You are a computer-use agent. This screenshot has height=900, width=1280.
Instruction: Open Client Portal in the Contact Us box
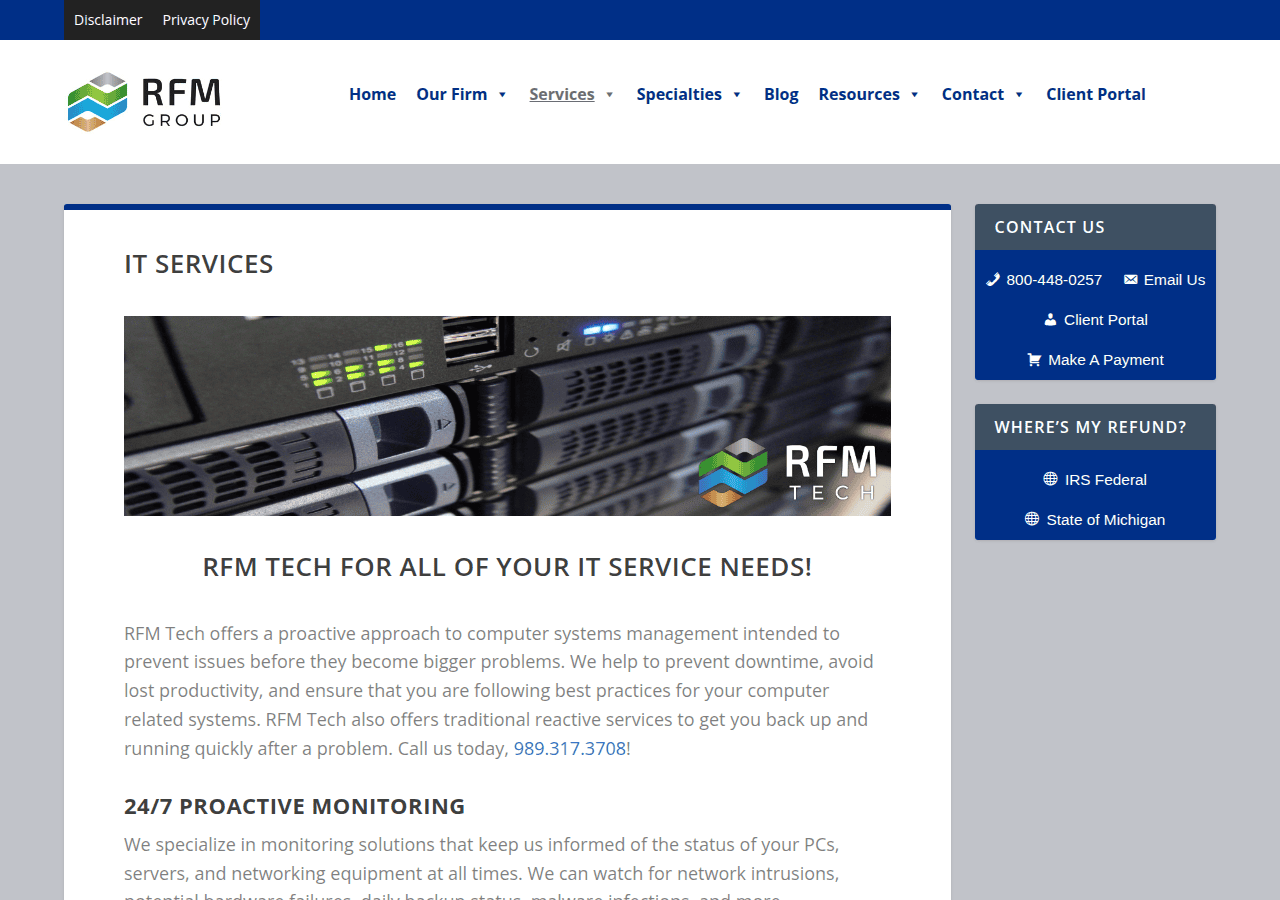click(1106, 320)
